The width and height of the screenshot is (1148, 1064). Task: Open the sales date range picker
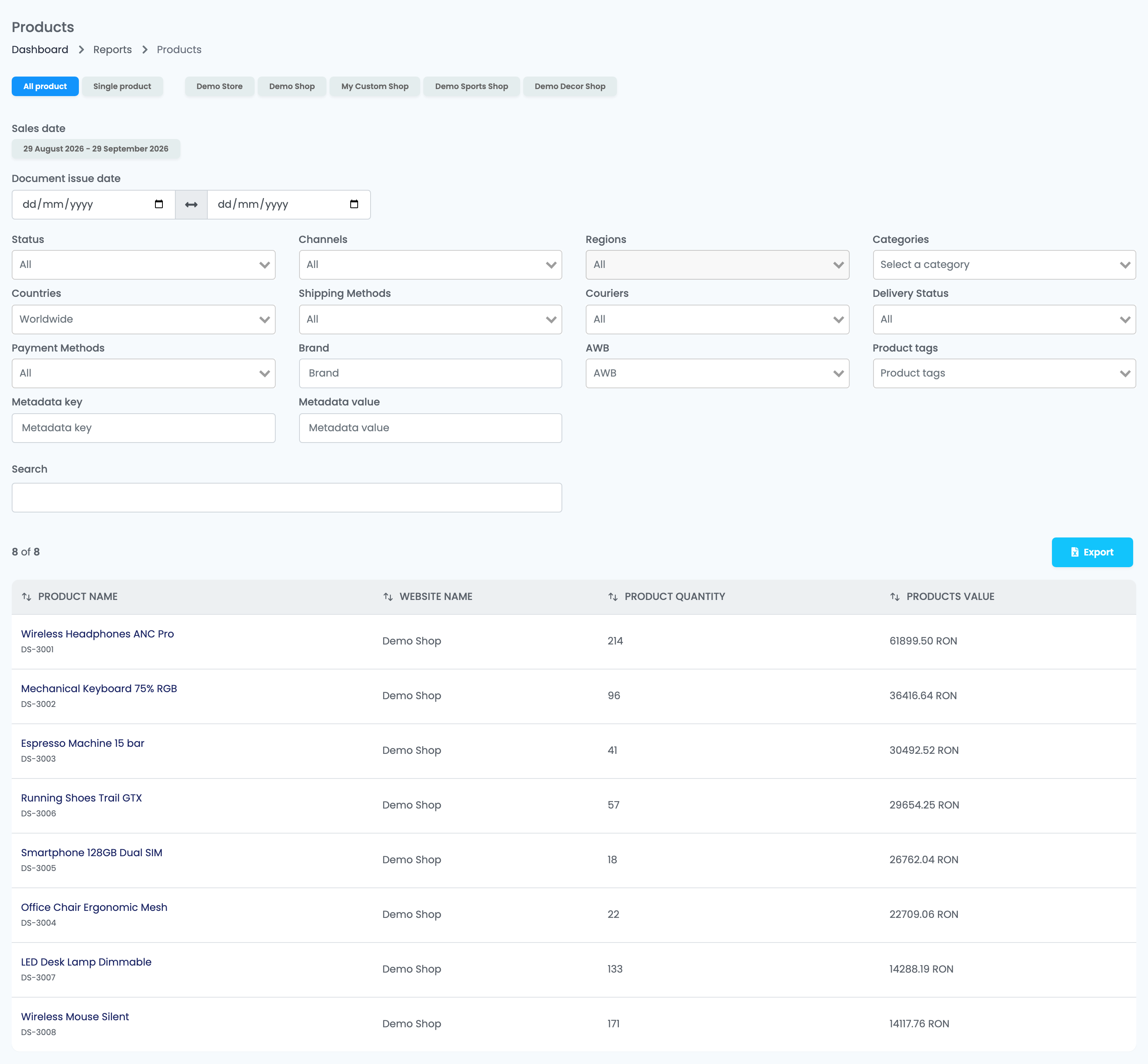96,148
